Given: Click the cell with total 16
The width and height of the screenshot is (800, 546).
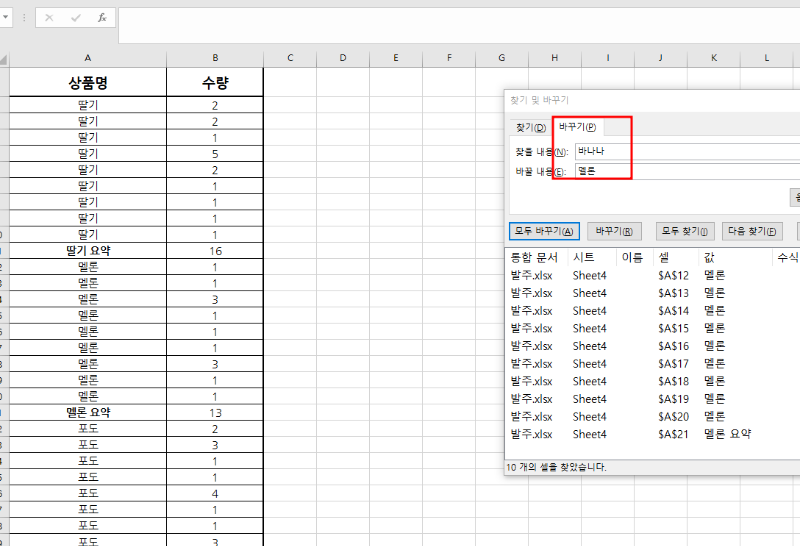Looking at the screenshot, I should pyautogui.click(x=215, y=251).
